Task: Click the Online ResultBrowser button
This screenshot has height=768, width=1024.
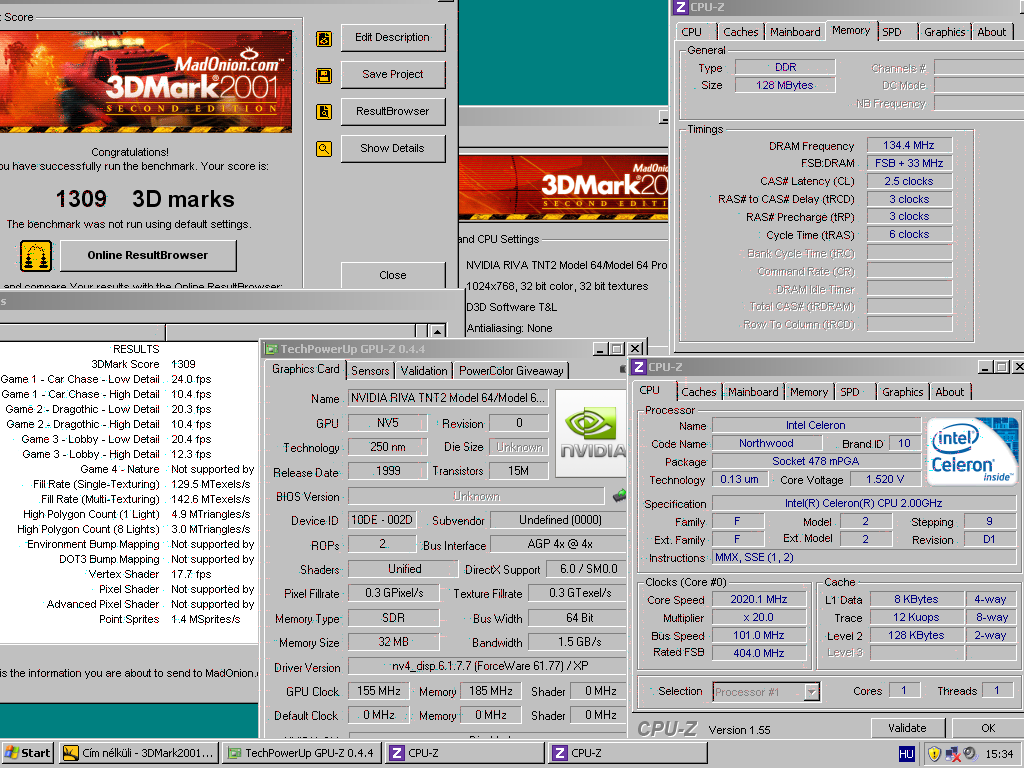Action: [148, 255]
